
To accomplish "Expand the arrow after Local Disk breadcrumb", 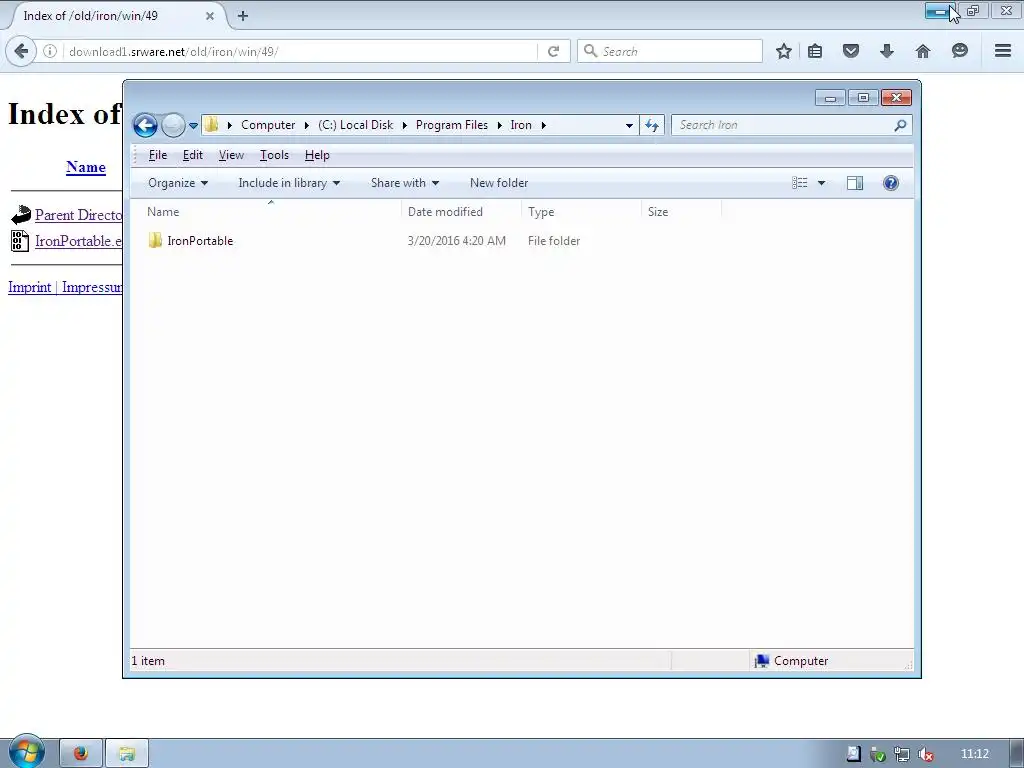I will [x=404, y=125].
